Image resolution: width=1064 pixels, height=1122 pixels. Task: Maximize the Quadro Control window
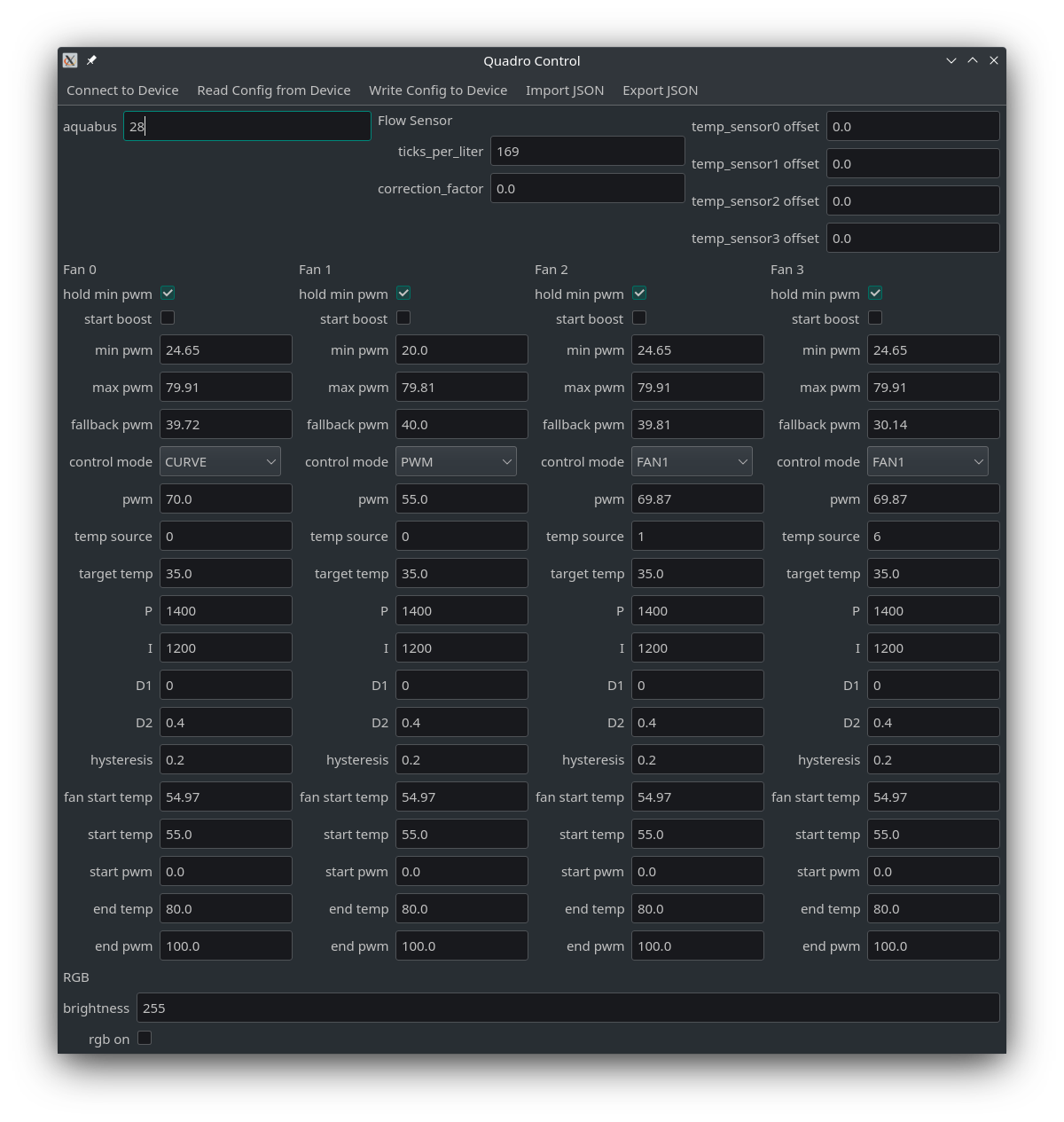click(973, 60)
